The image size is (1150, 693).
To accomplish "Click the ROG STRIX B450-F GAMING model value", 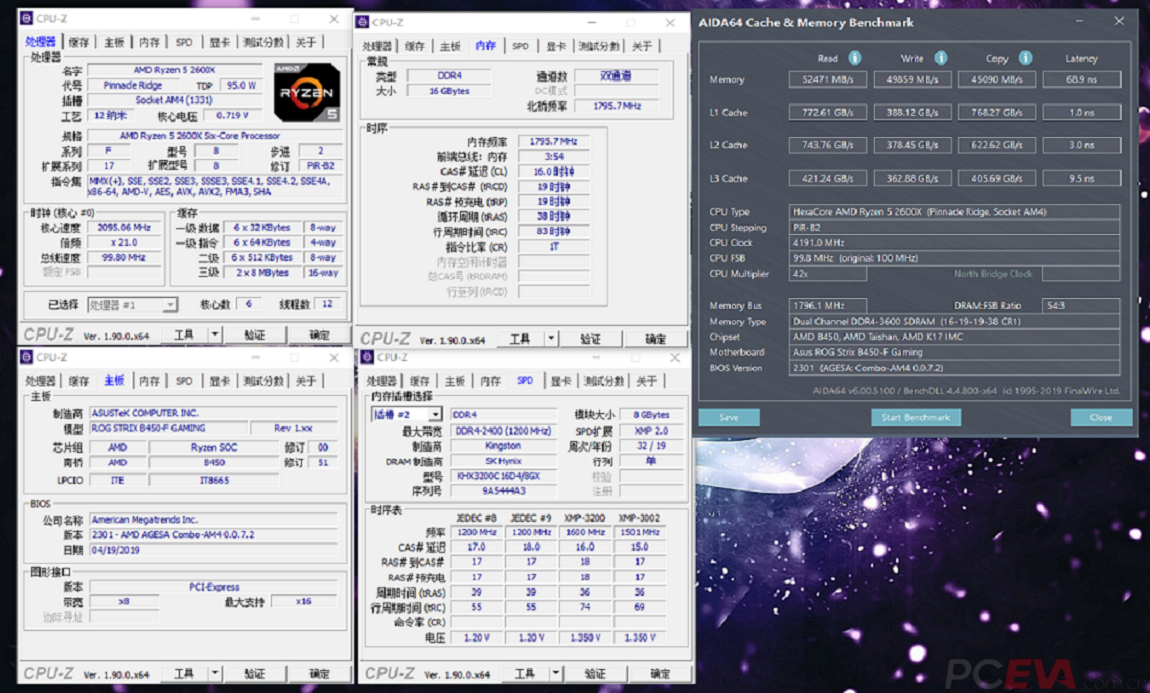I will point(168,428).
